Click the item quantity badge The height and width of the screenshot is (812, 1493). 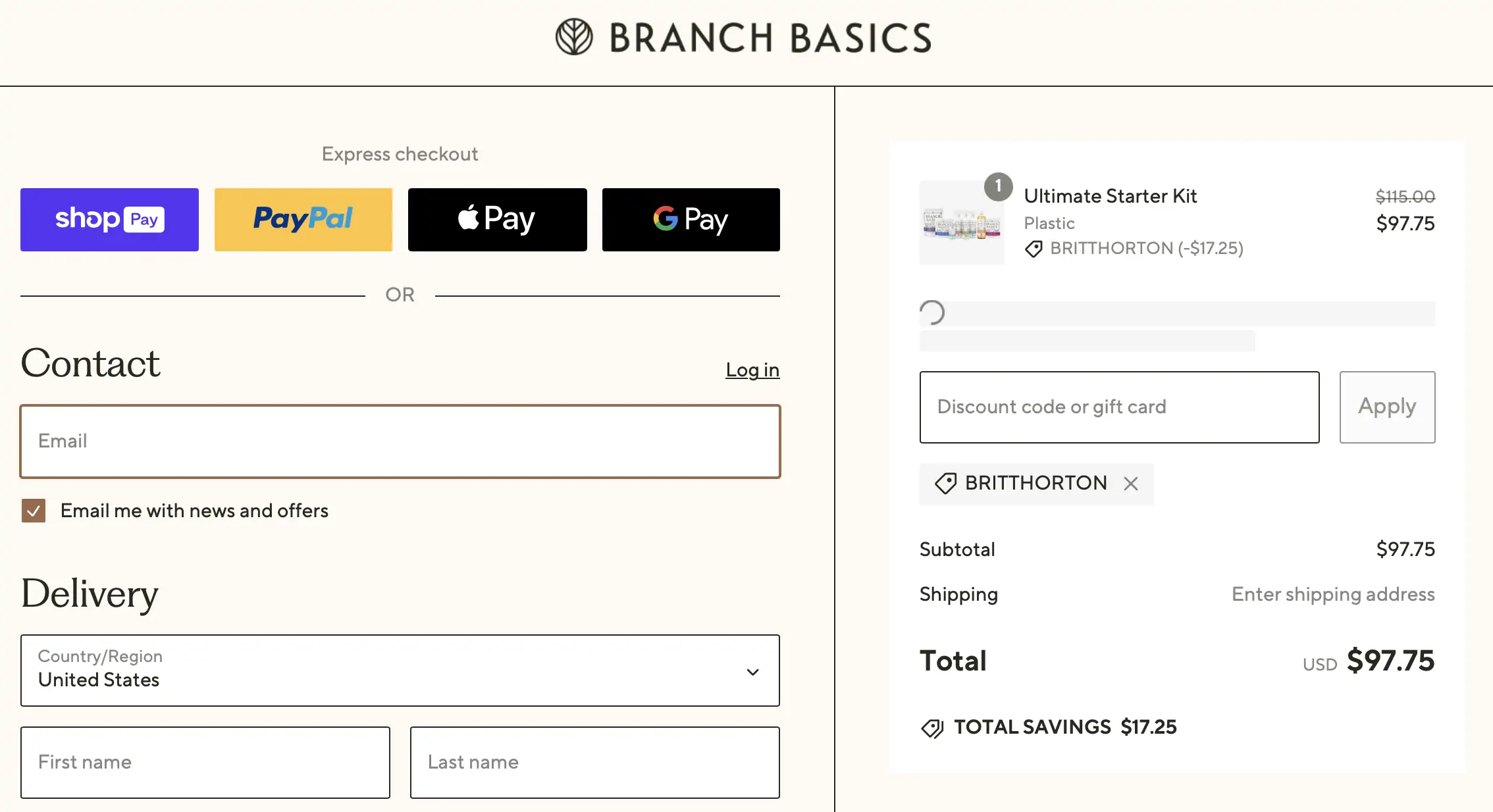(999, 187)
